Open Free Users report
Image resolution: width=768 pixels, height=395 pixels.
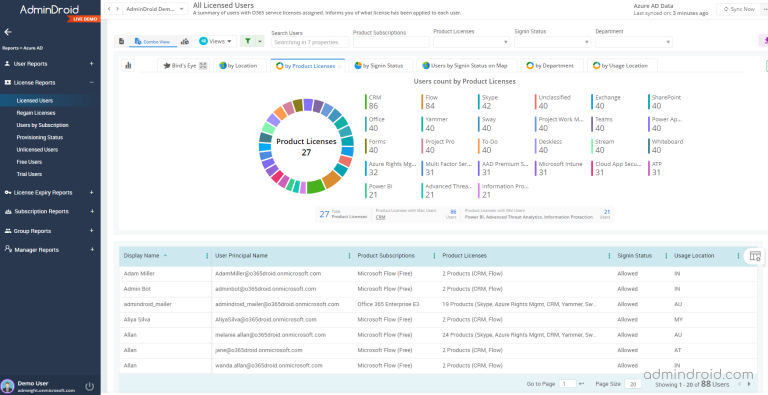coord(29,162)
